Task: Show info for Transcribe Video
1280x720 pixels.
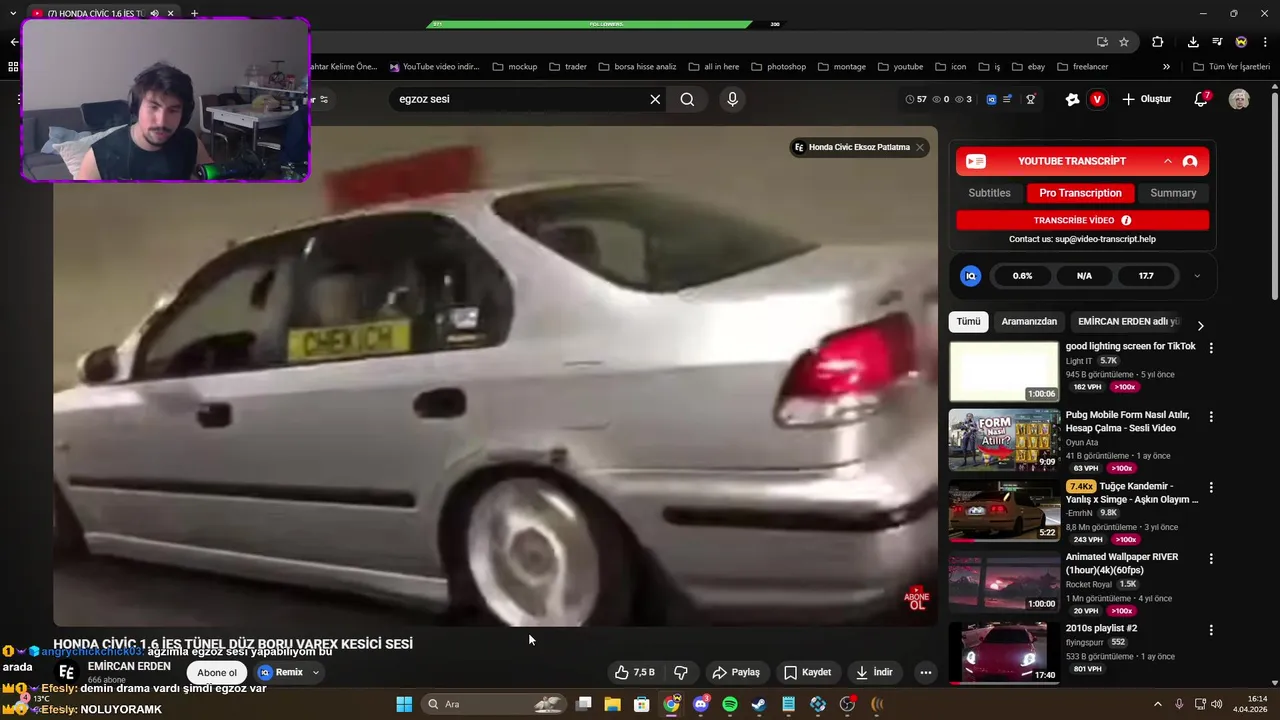Action: pos(1126,220)
